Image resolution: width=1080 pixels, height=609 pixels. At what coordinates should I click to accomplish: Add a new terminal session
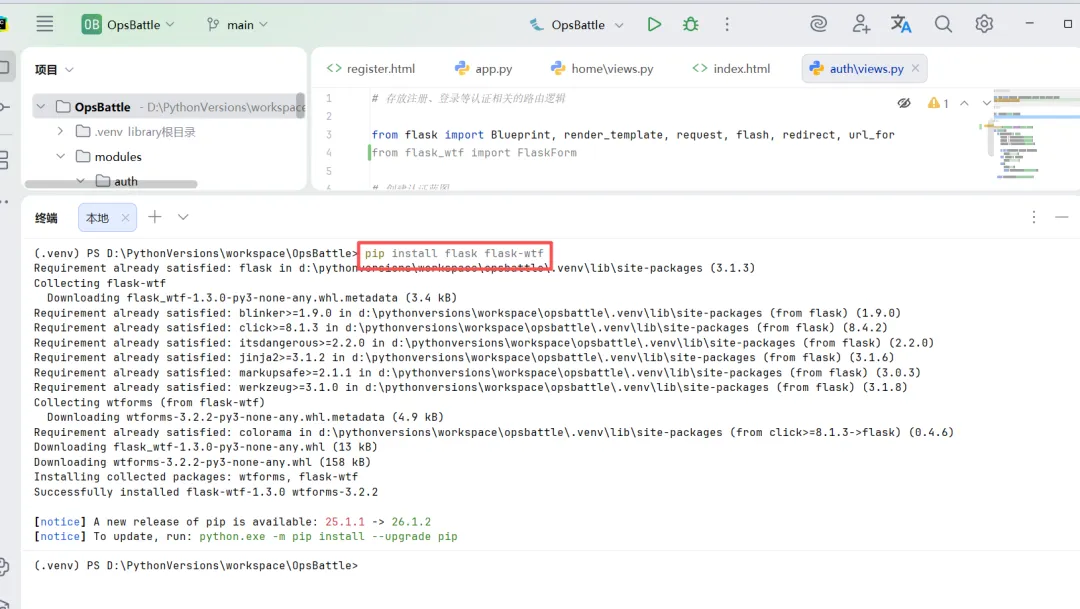[155, 217]
